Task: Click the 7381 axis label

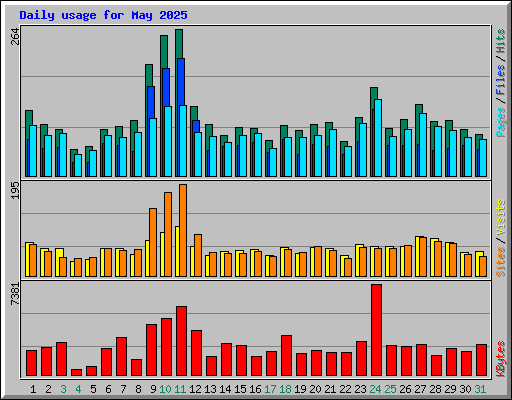Action: tap(16, 294)
